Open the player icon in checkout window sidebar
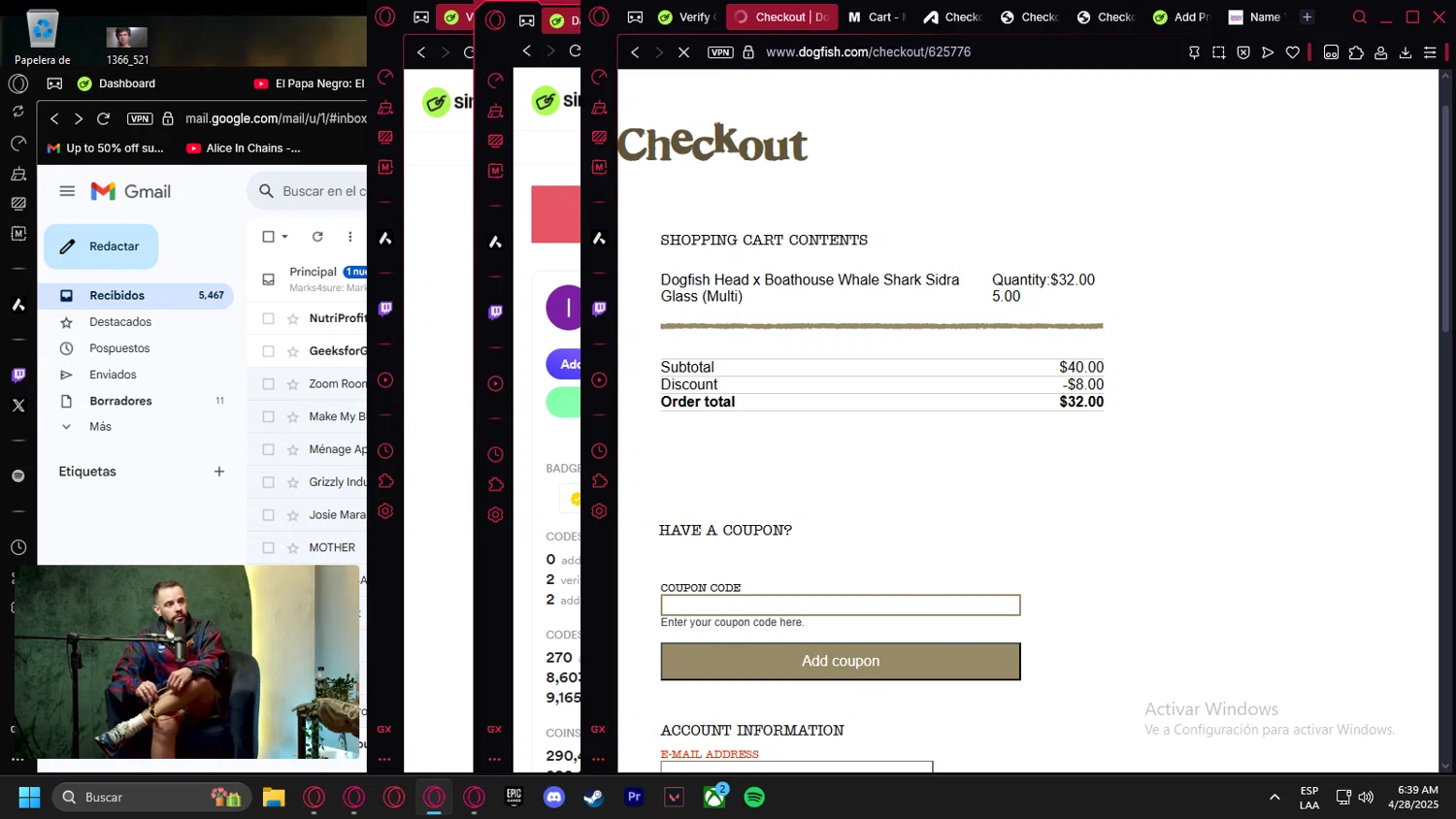The width and height of the screenshot is (1456, 819). point(599,380)
